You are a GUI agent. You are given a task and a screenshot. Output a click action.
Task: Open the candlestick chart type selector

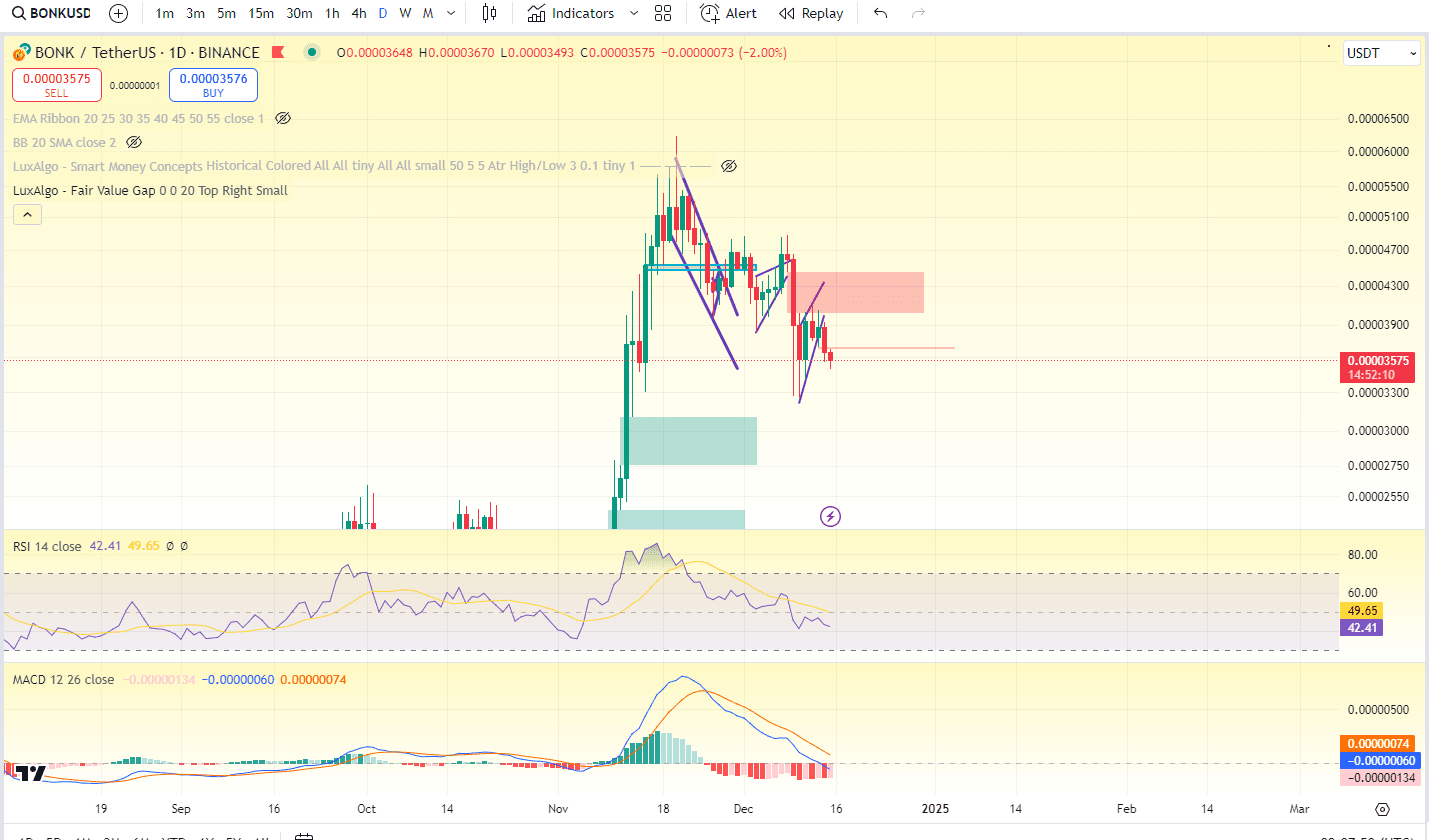488,13
